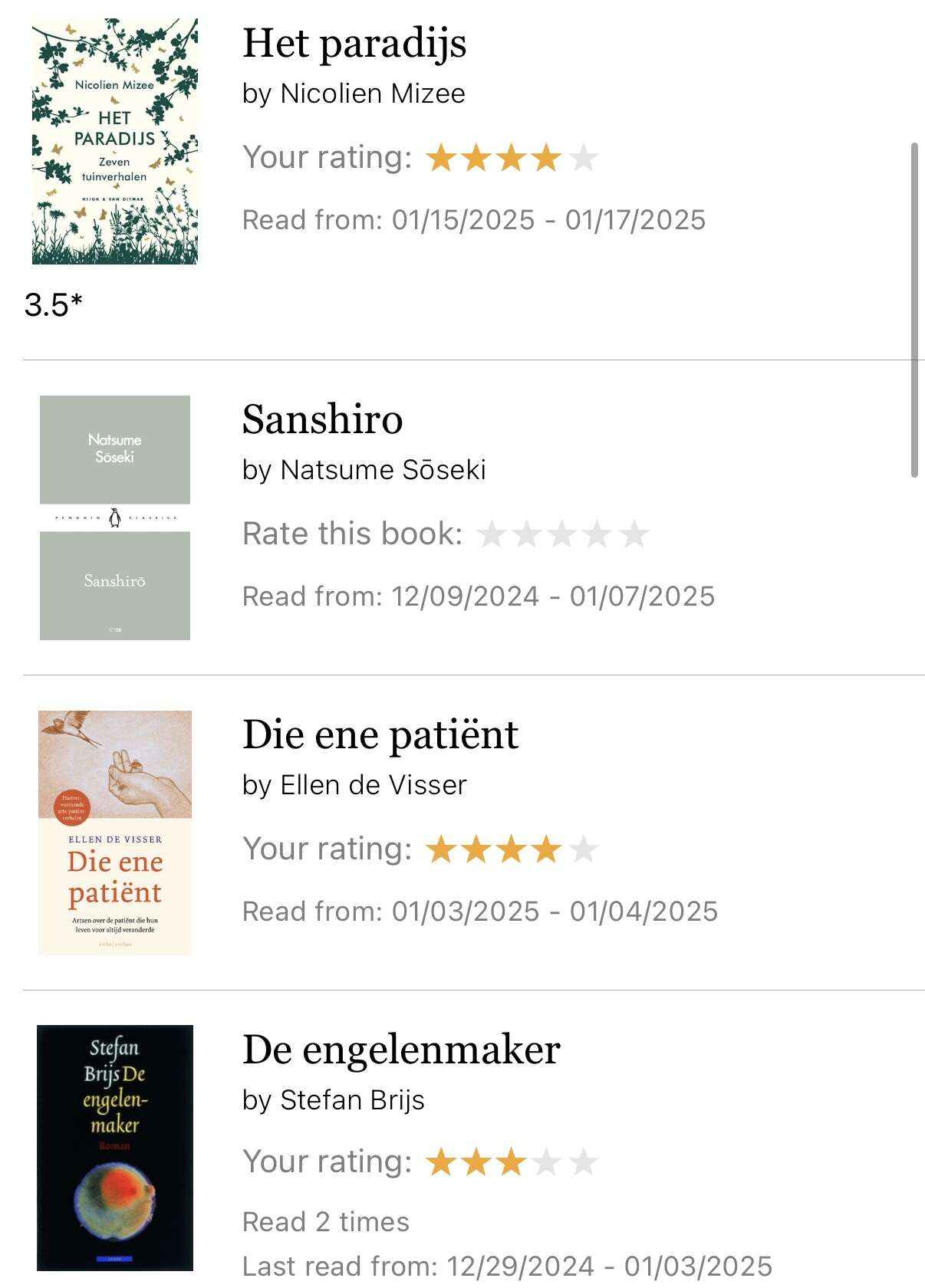Open the Sanshiro book title
Image resolution: width=925 pixels, height=1288 pixels.
point(322,419)
